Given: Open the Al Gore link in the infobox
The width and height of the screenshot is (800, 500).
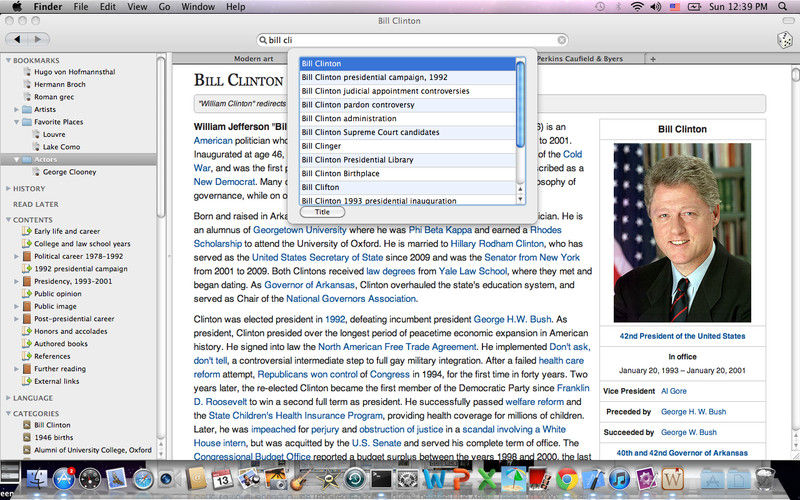Looking at the screenshot, I should click(x=673, y=391).
